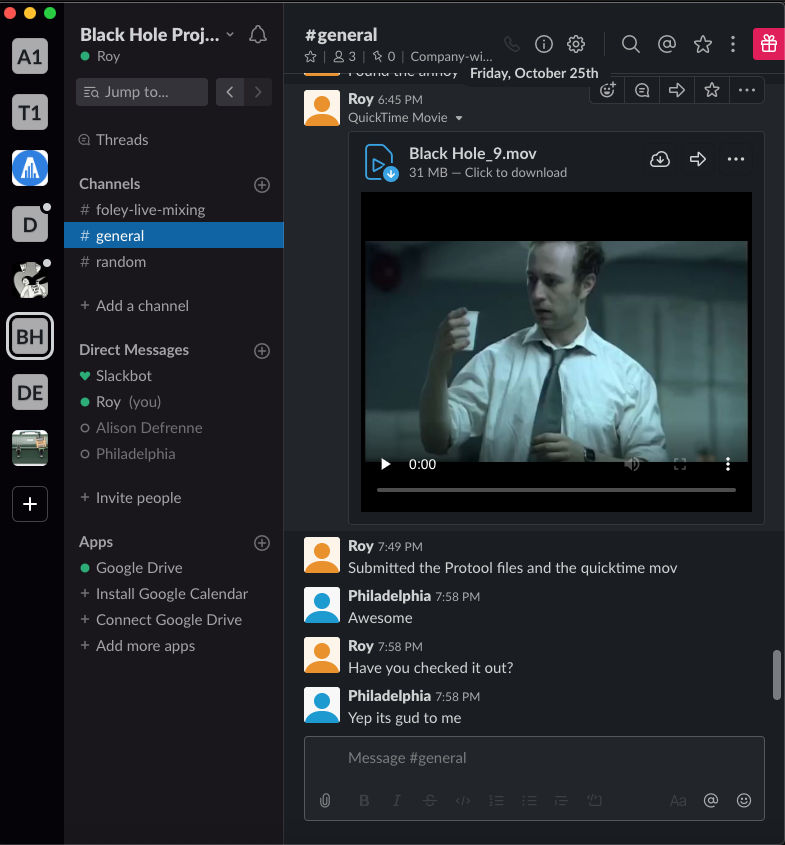Screen dimensions: 785x845
Task: Show mentions and reactions in header
Action: pos(667,44)
